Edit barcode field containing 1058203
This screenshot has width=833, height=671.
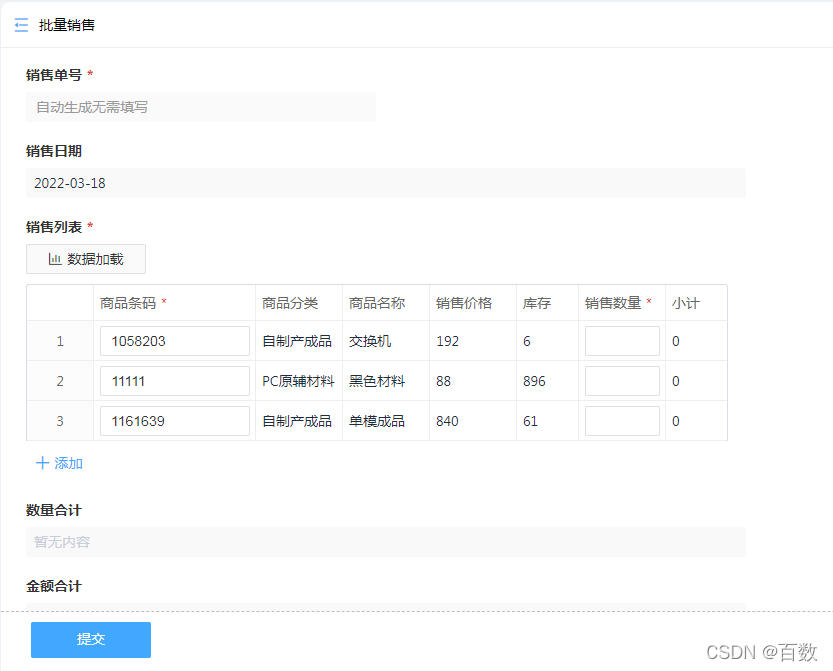click(x=175, y=341)
